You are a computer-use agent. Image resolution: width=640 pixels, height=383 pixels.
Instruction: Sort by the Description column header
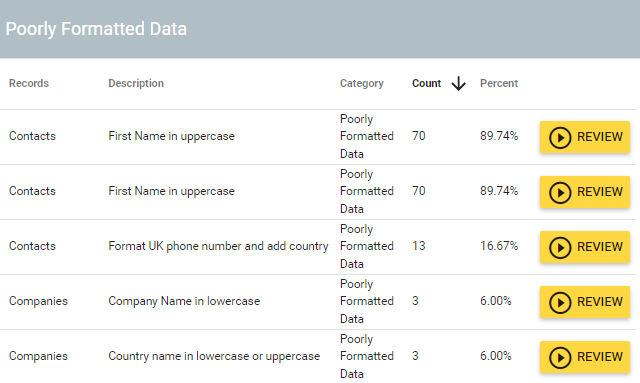coord(136,83)
